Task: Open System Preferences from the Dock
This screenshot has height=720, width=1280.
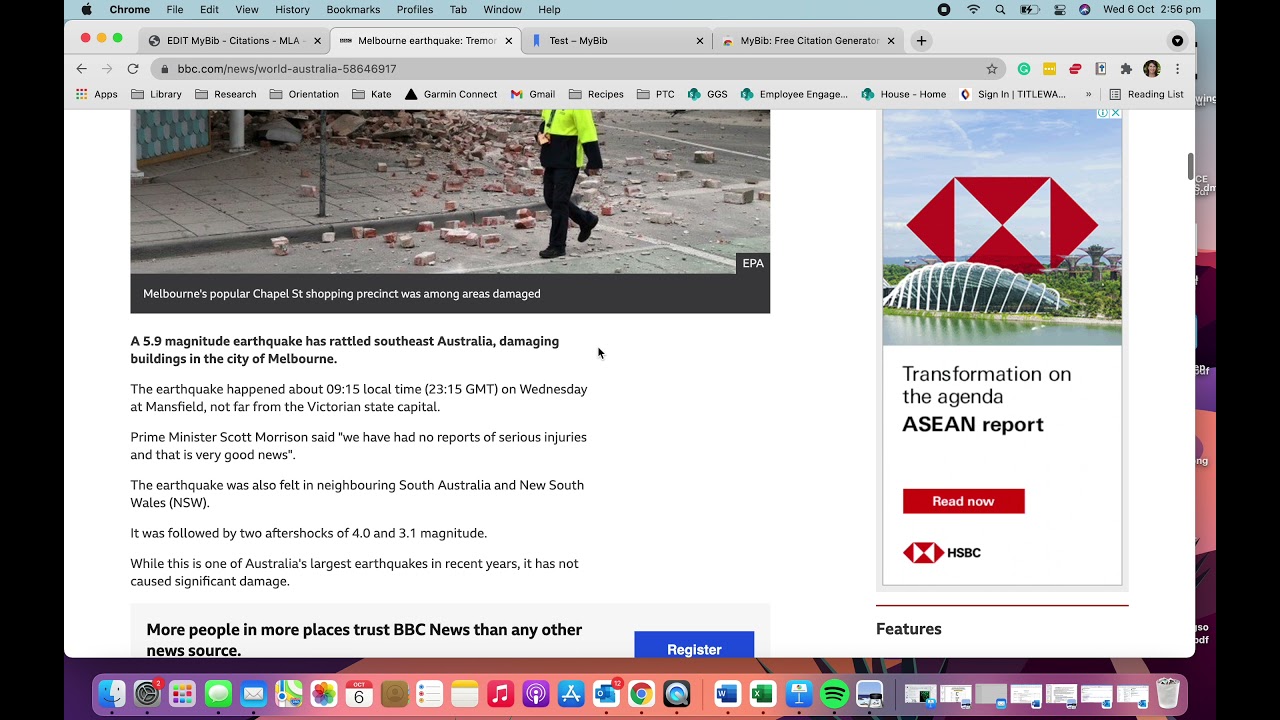Action: (147, 693)
